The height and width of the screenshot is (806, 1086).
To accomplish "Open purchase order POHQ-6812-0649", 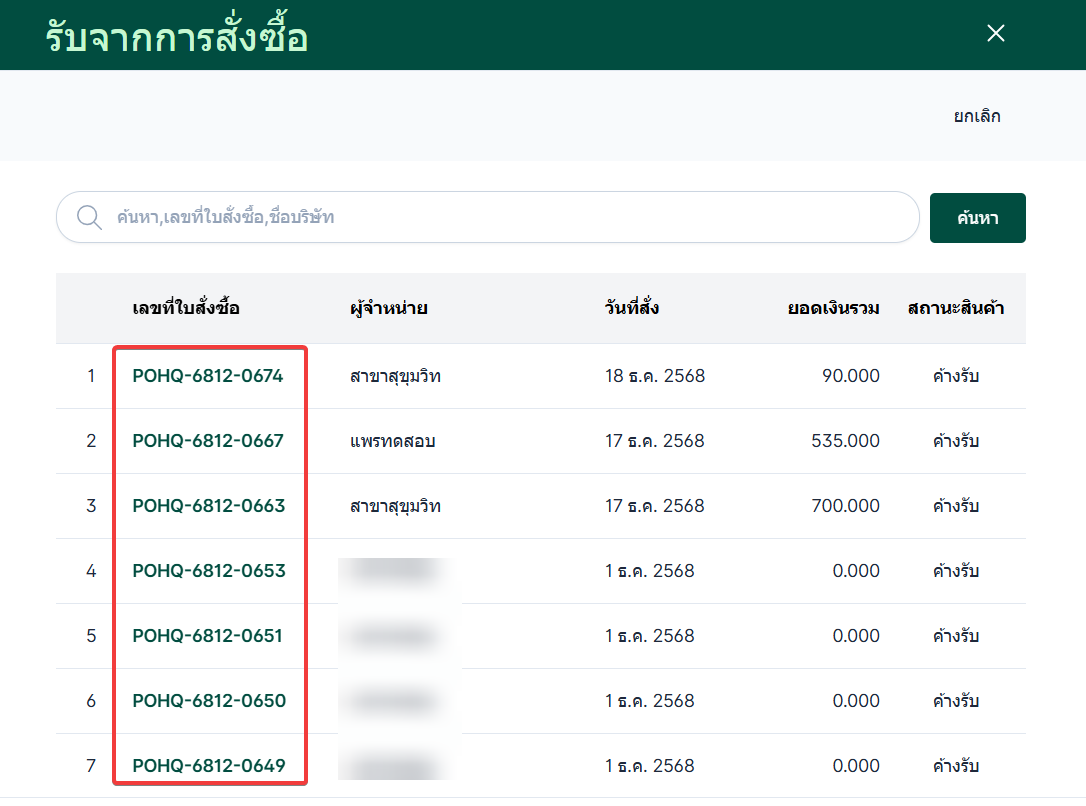I will pos(208,766).
